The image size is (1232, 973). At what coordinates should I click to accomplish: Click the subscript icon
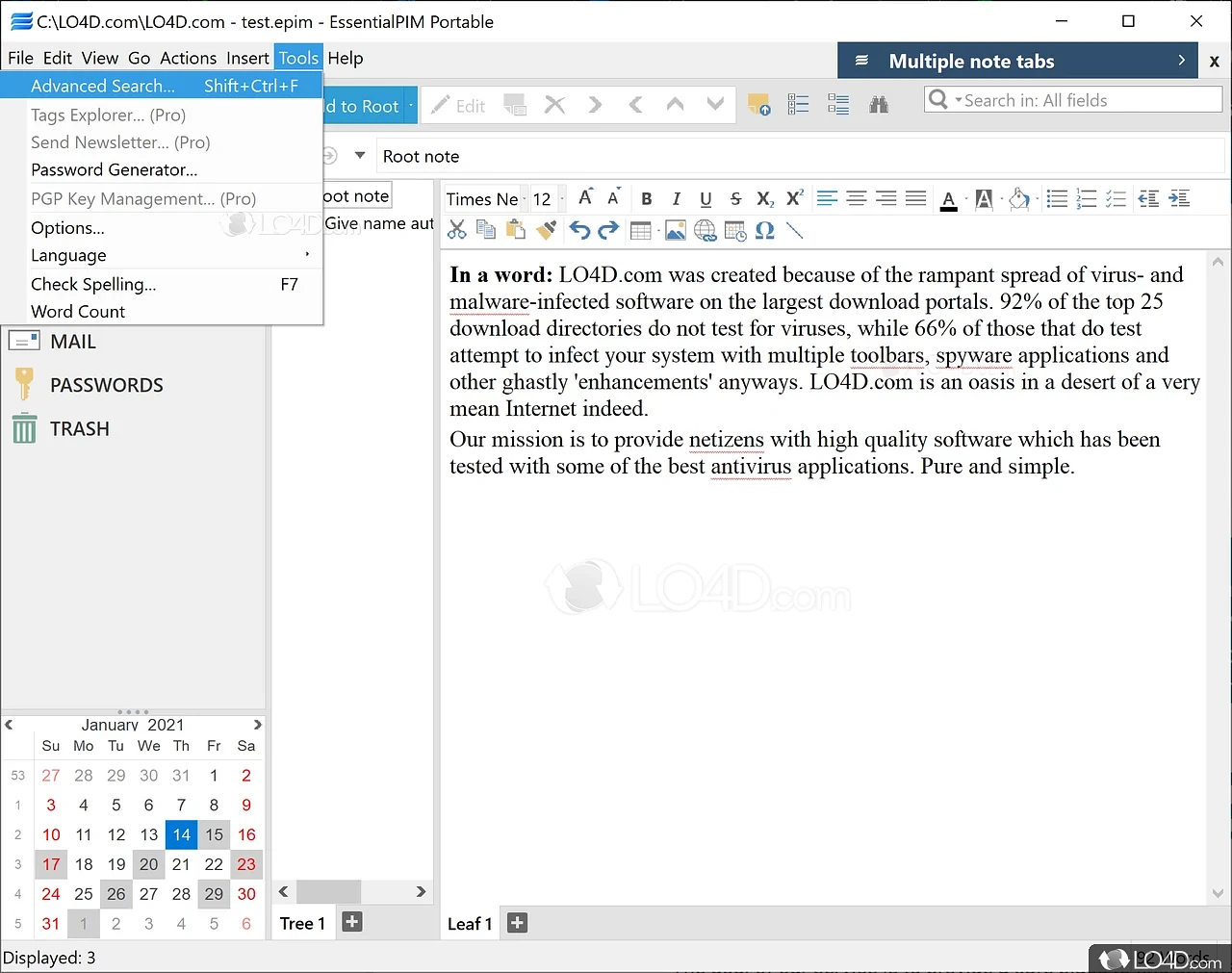tap(765, 199)
